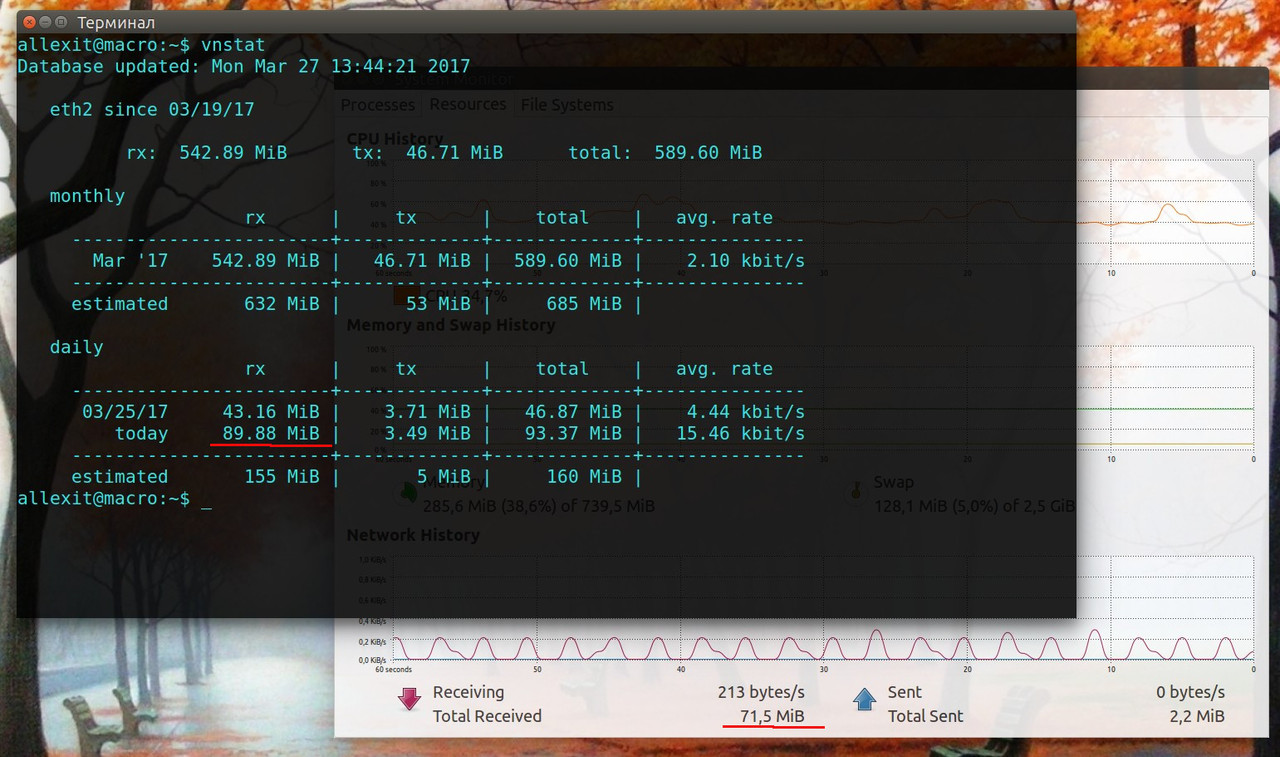Open the File Systems tab in System Monitor
The height and width of the screenshot is (757, 1280).
[567, 105]
